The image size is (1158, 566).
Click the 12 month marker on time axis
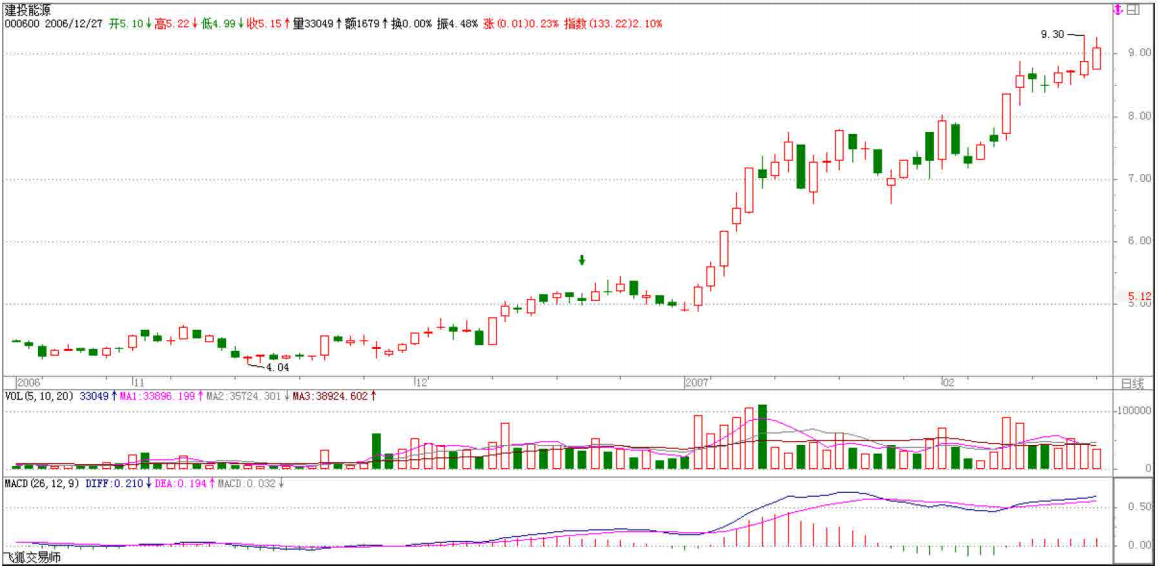421,383
